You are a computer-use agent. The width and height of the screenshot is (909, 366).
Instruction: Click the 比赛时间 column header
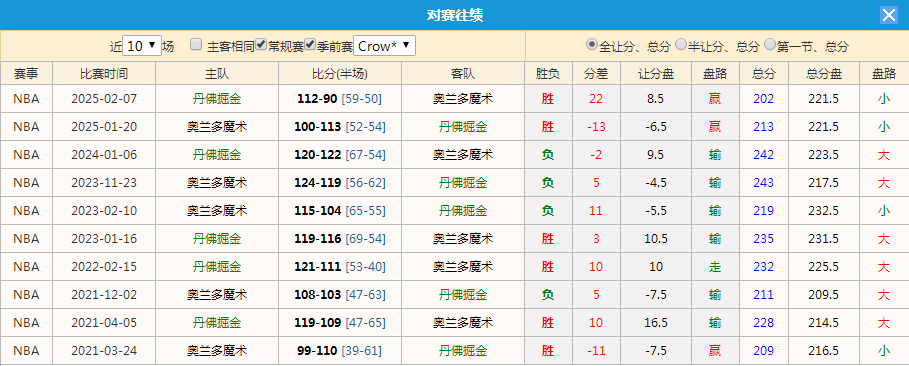(104, 74)
